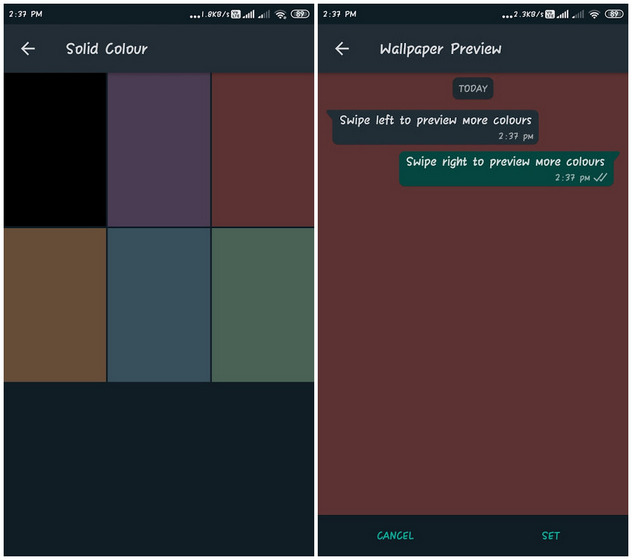Tap the 'Solid Colour' screen title

(106, 49)
